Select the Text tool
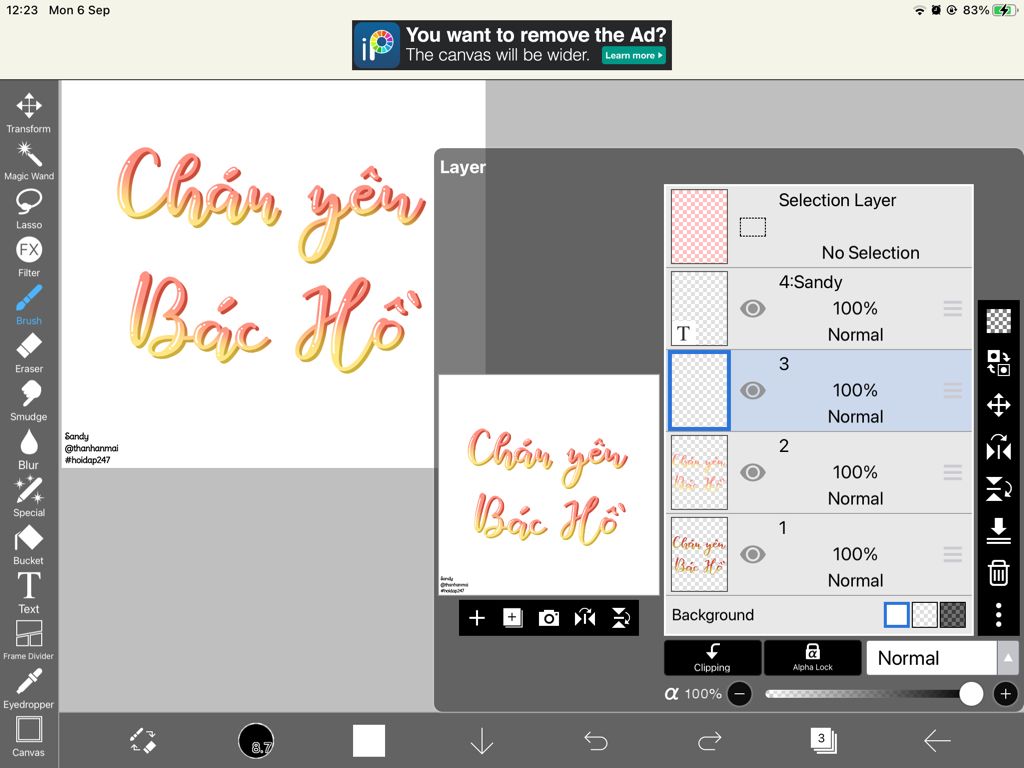Viewport: 1024px width, 768px height. pos(29,593)
